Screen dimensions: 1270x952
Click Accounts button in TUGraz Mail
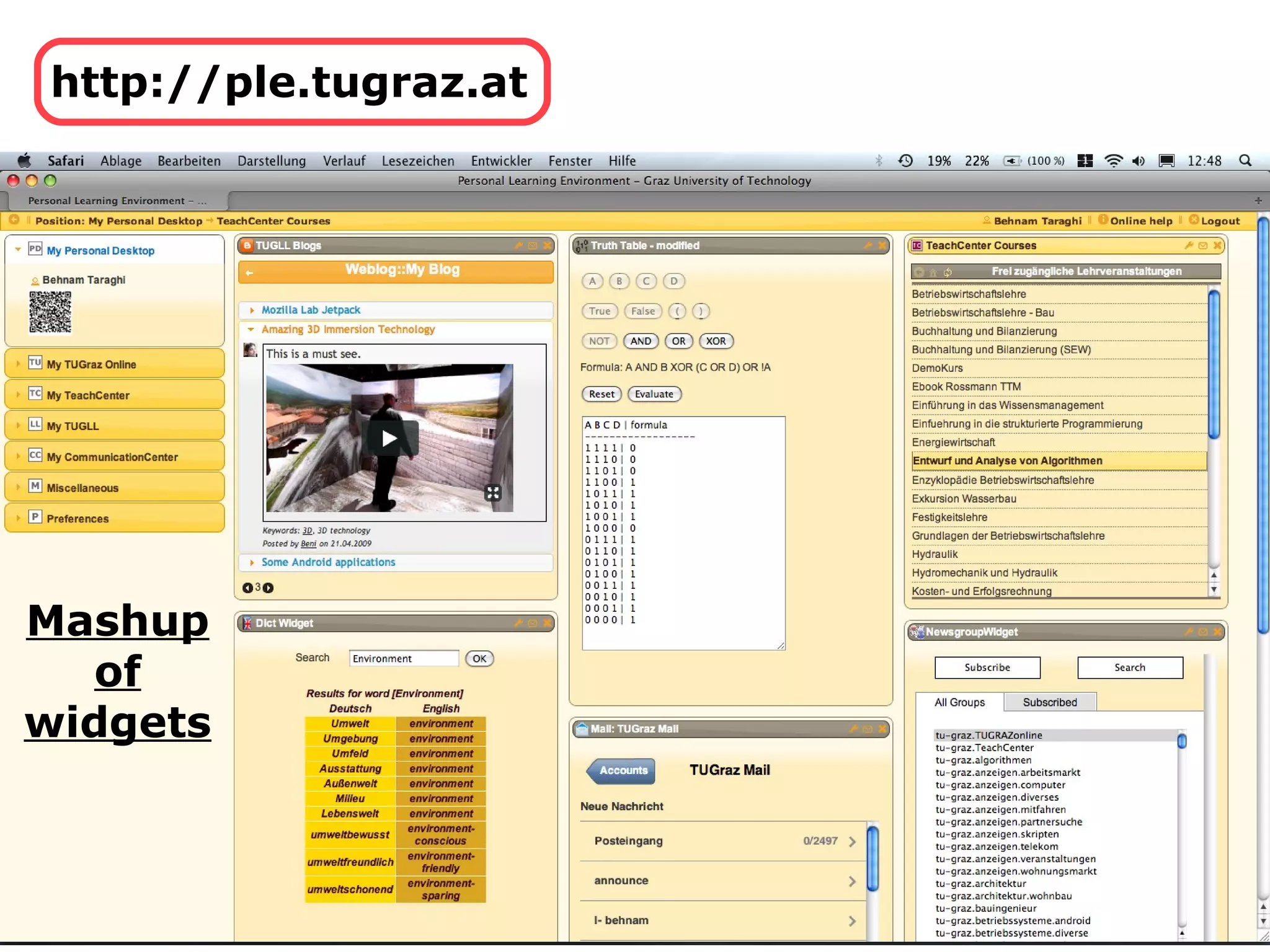[x=622, y=770]
